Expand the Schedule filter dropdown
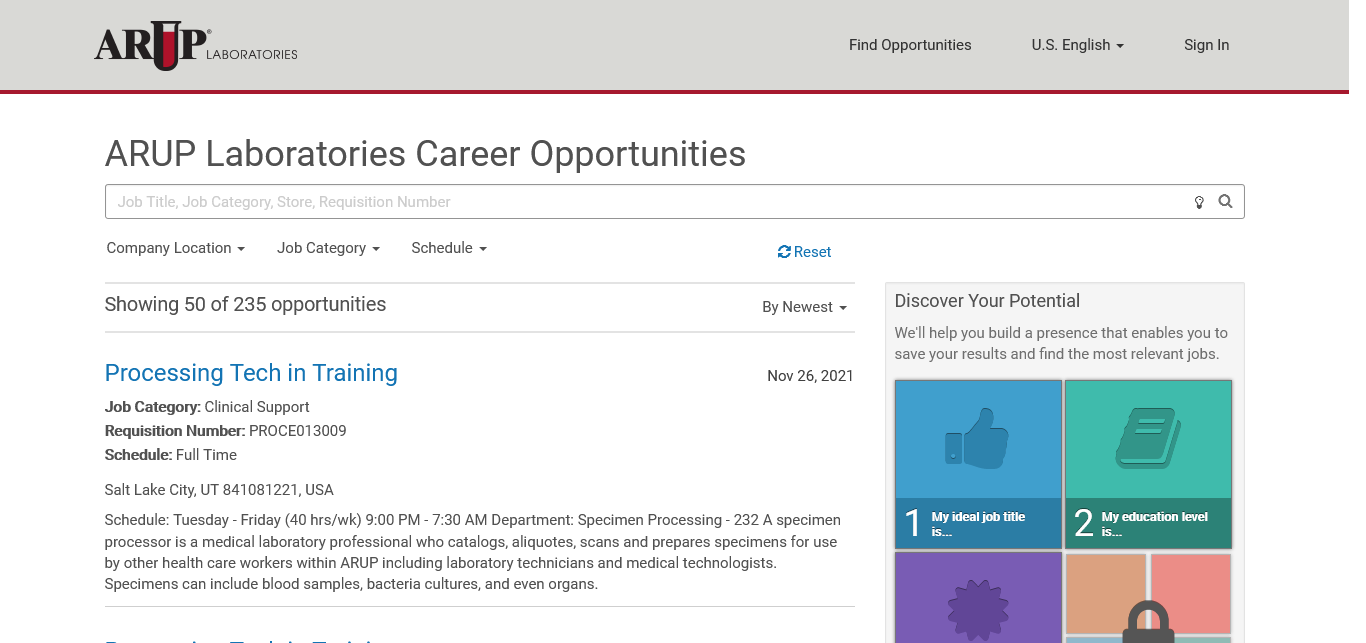The height and width of the screenshot is (643, 1366). click(449, 248)
